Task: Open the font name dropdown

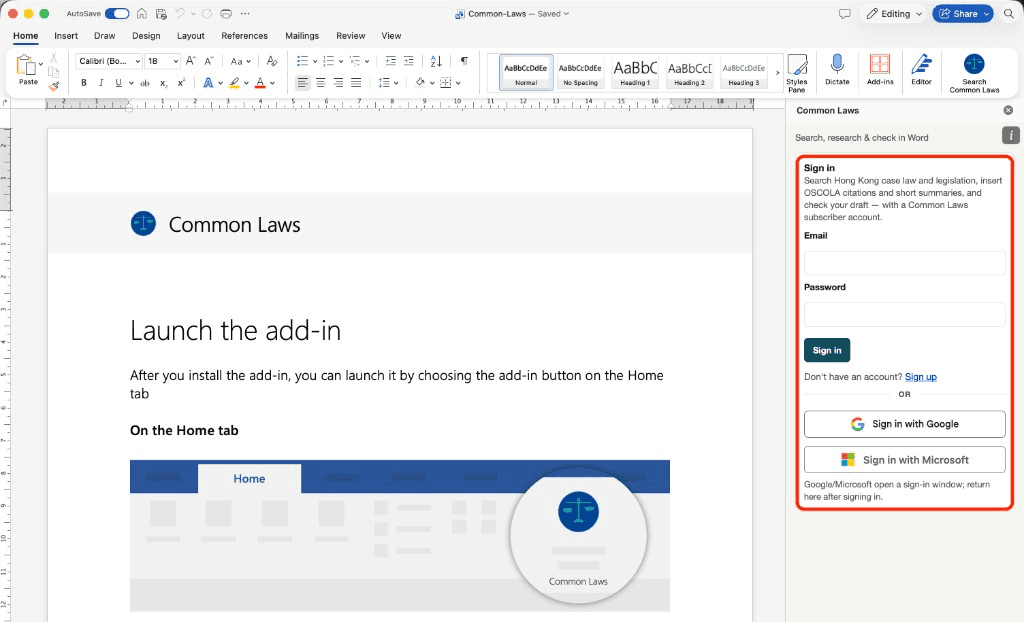Action: click(x=138, y=61)
